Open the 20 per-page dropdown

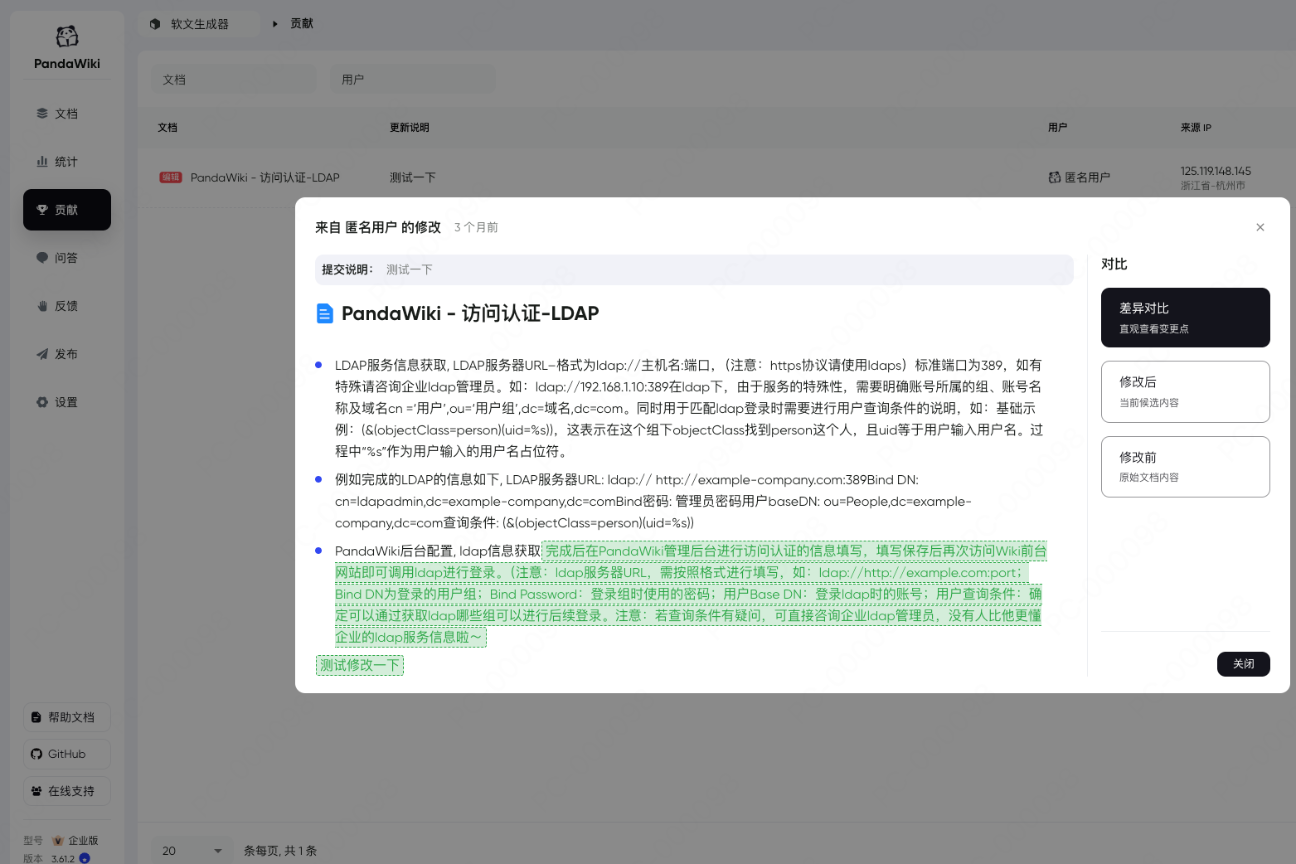[190, 851]
